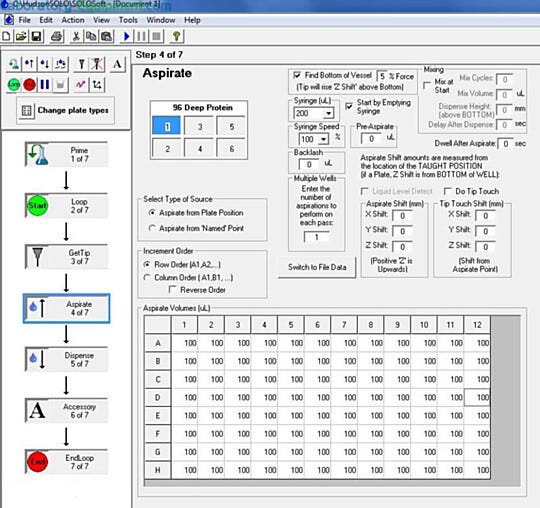Enable the Do Tip Touch checkbox
540x508 pixels.
click(x=448, y=191)
